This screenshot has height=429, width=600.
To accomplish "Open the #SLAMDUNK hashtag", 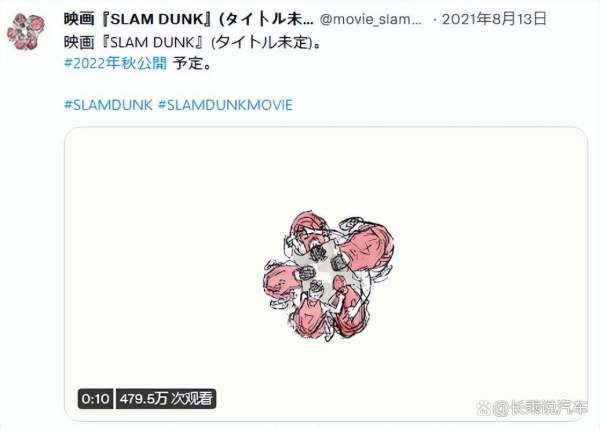I will [108, 105].
